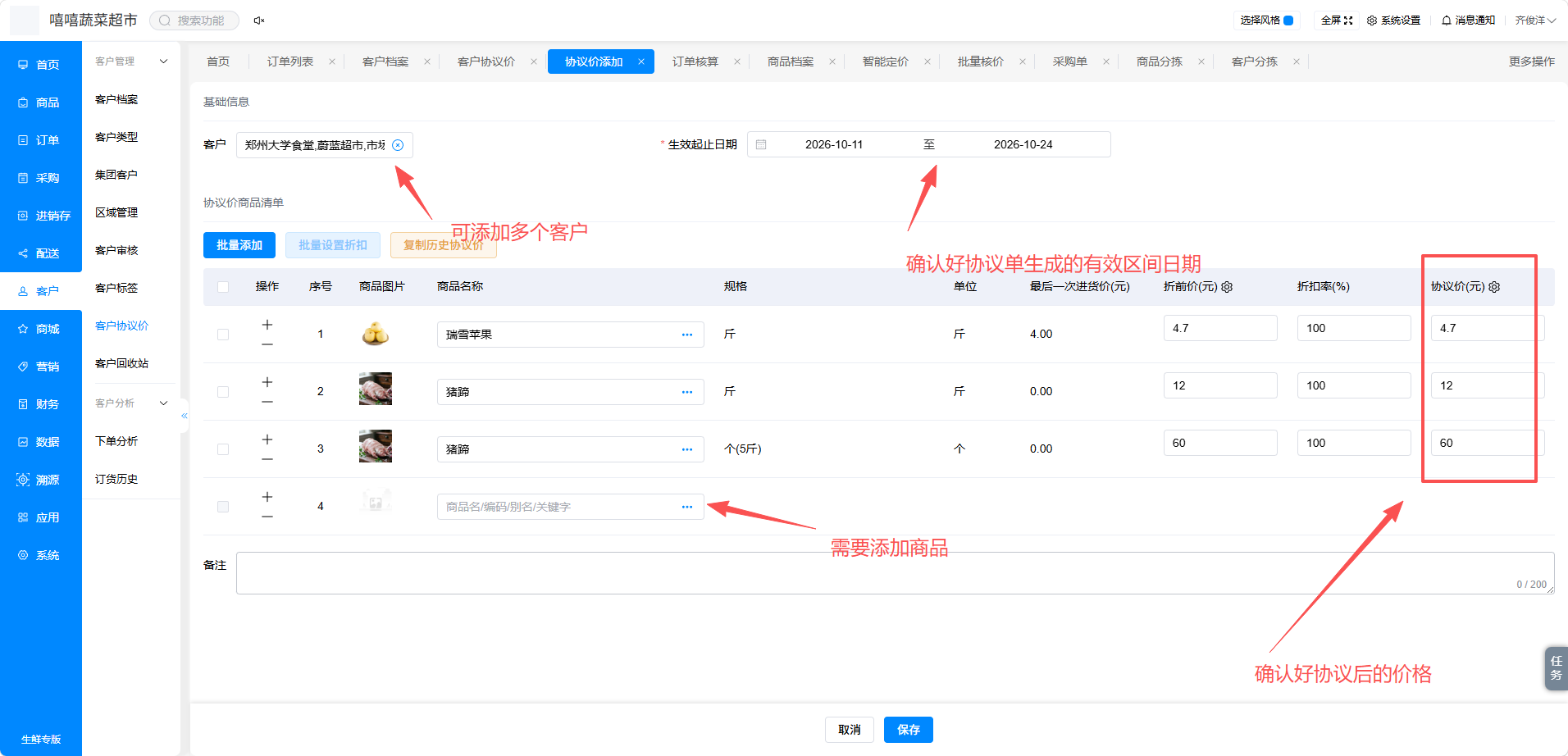Open 消息通知 bell notifications
Viewport: 1568px width, 756px height.
pos(1468,20)
